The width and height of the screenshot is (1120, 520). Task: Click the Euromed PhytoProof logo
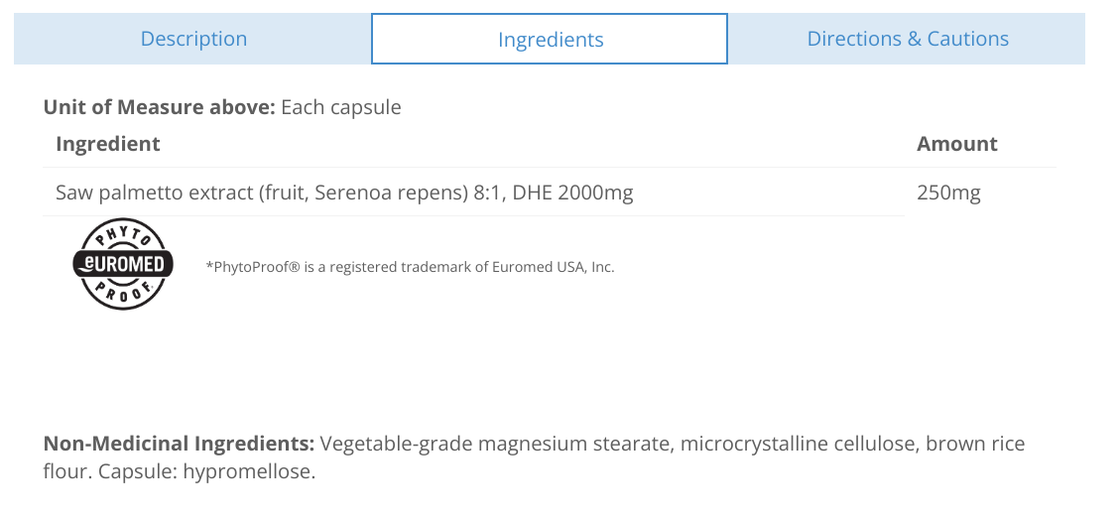pyautogui.click(x=123, y=264)
